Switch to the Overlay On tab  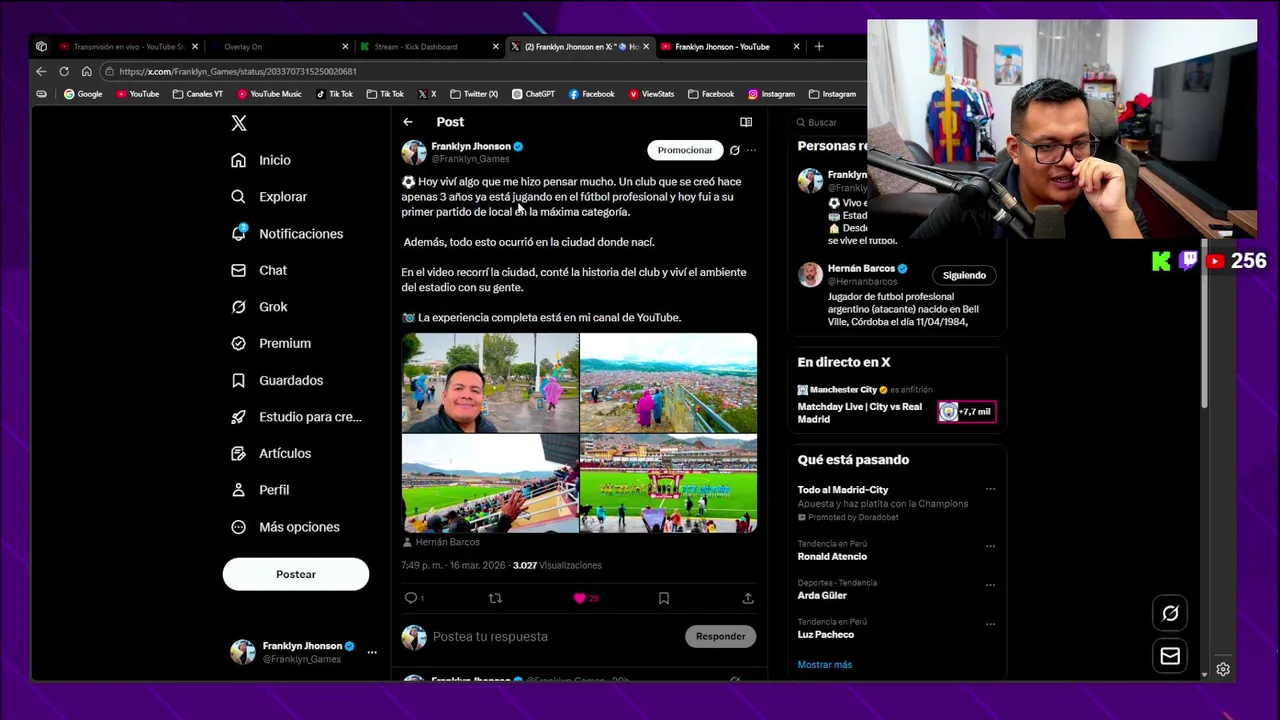279,46
